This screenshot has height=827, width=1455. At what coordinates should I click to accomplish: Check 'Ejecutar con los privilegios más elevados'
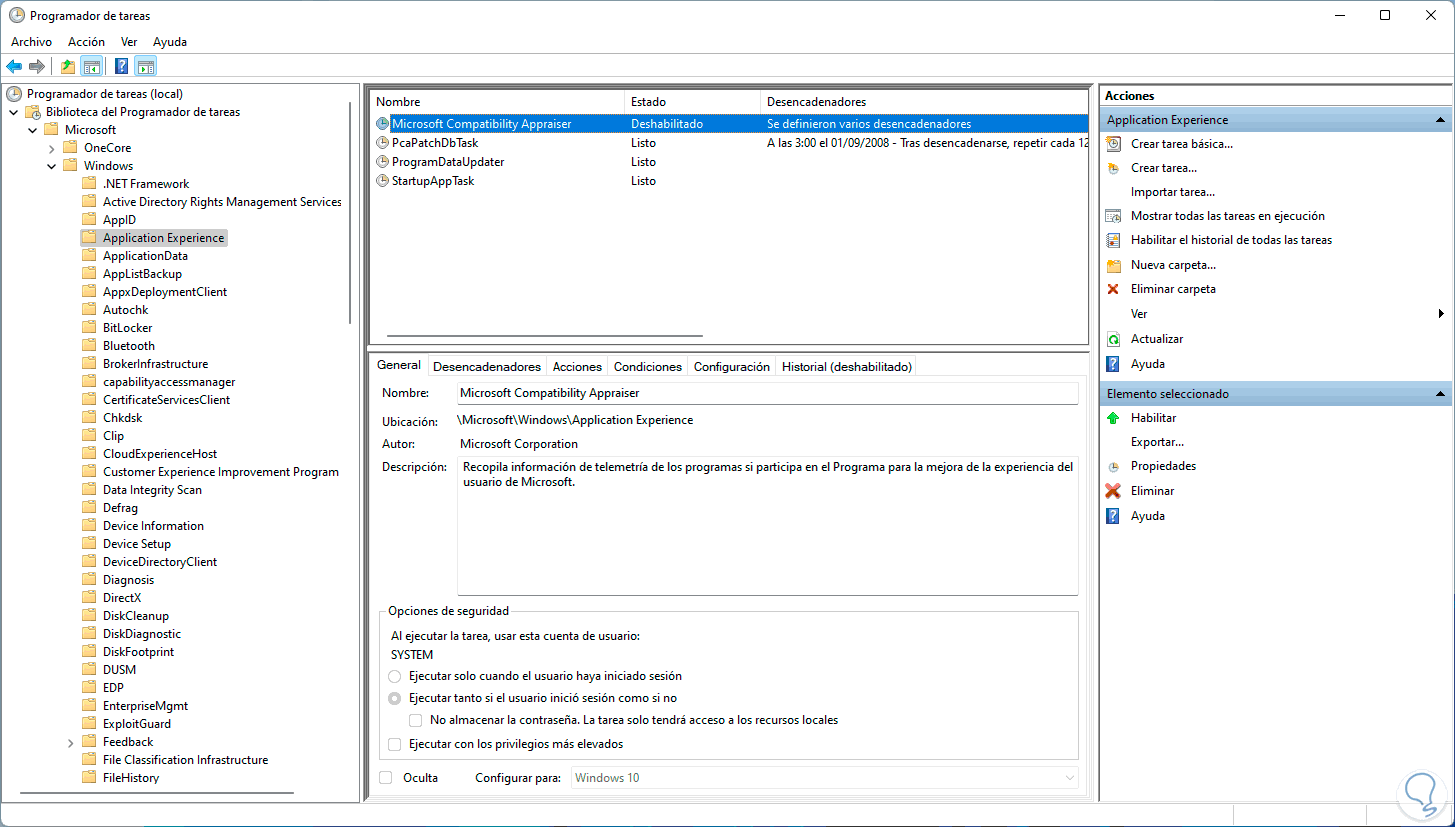[x=395, y=744]
